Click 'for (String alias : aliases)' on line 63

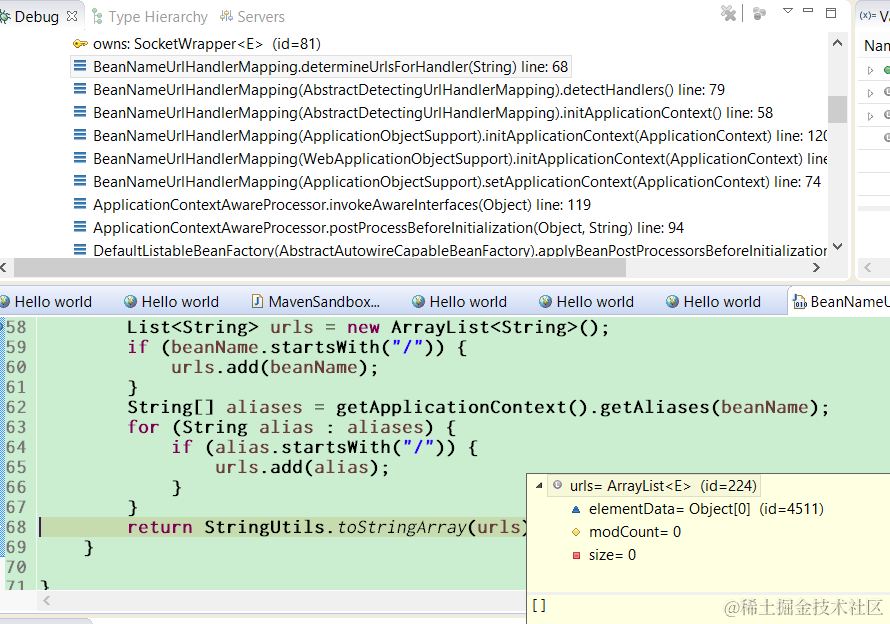tap(280, 427)
